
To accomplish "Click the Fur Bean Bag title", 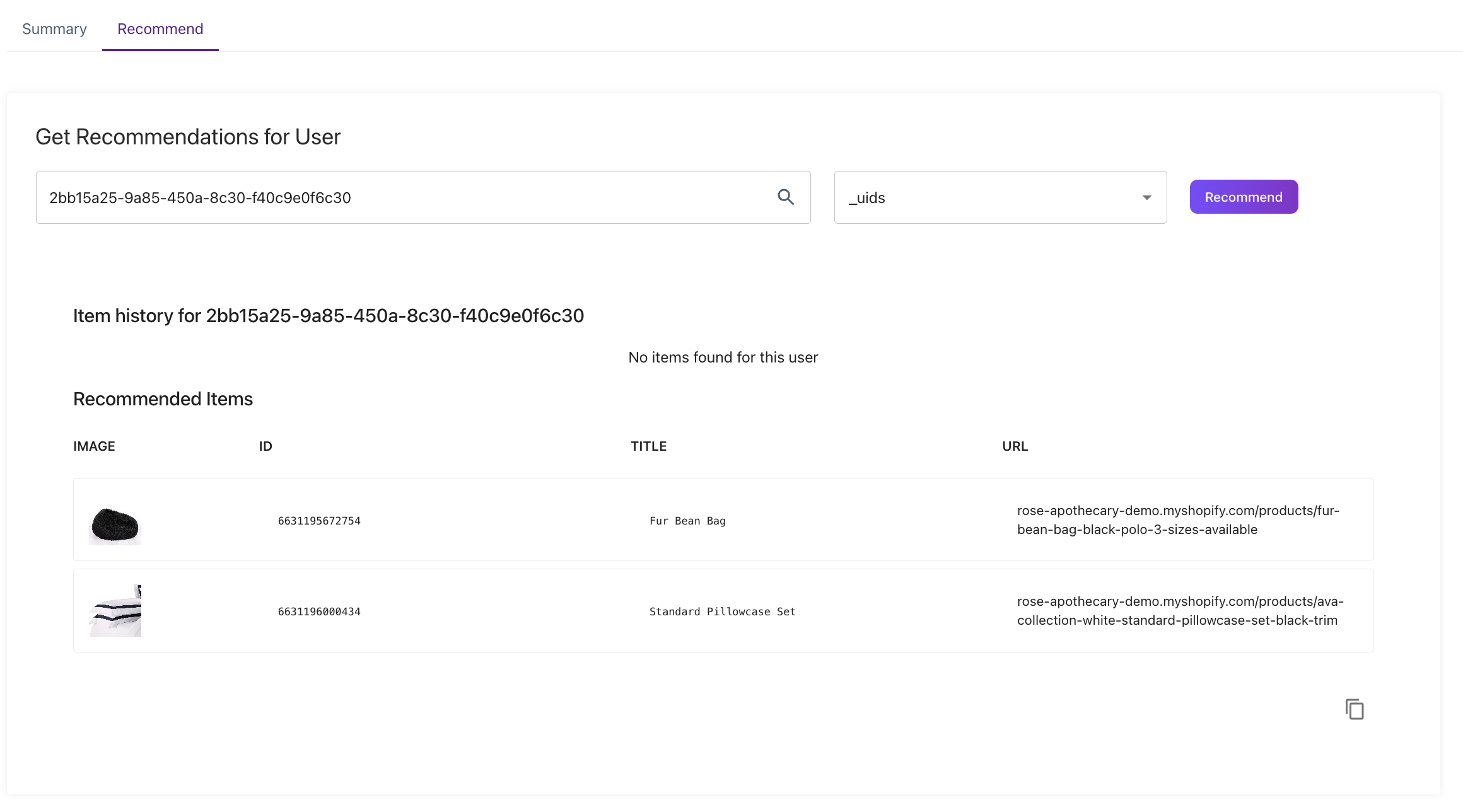I will click(x=687, y=521).
